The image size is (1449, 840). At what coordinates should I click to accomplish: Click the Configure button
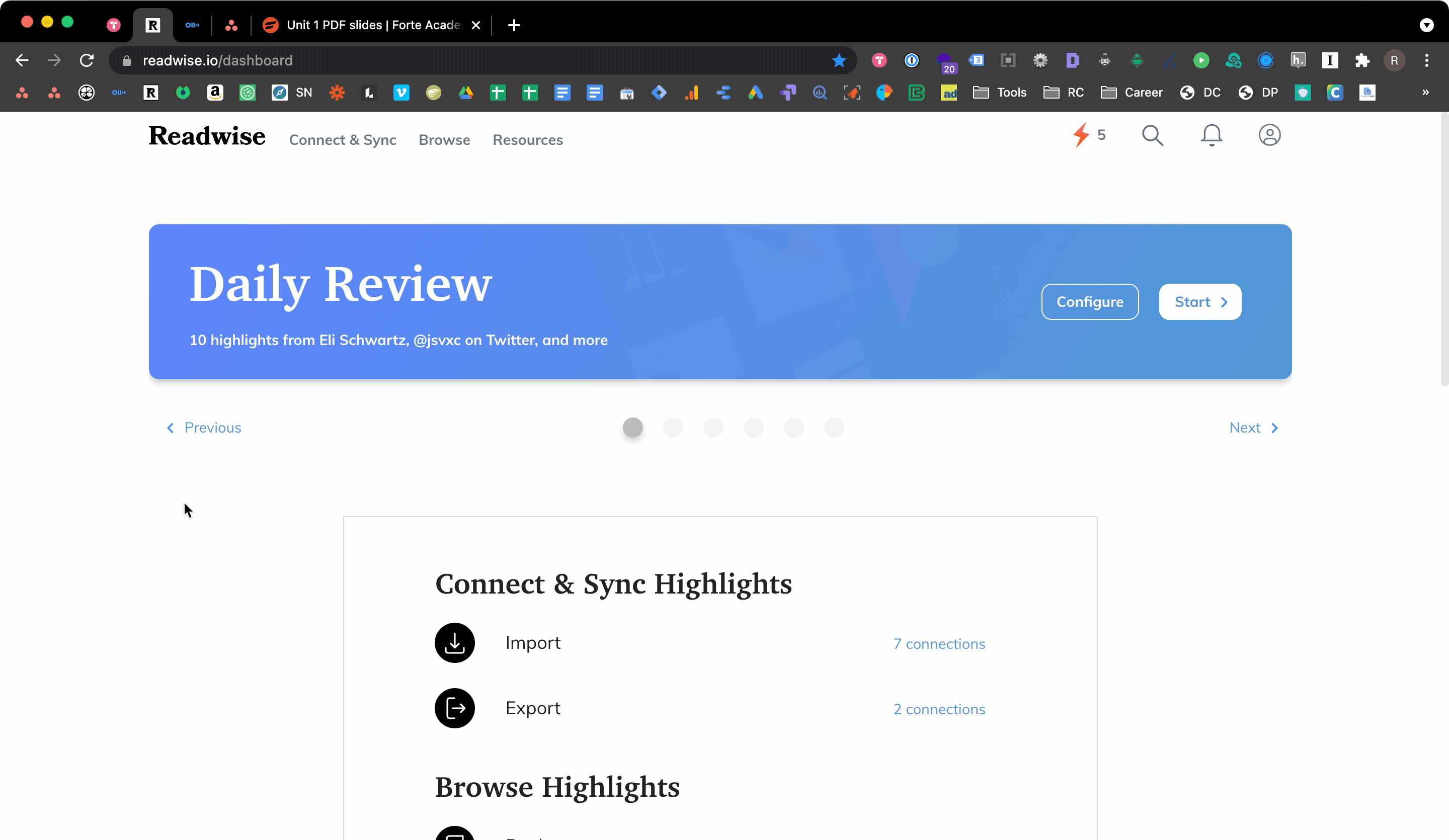point(1090,302)
